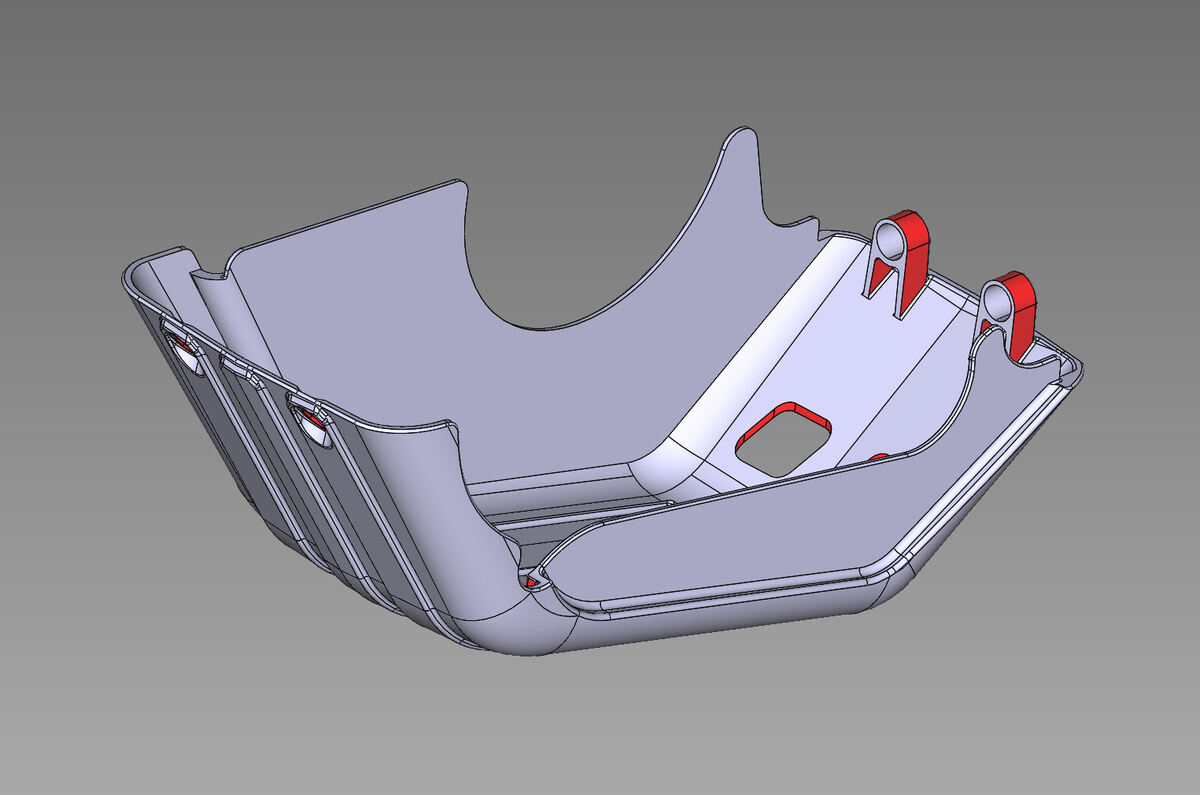Image resolution: width=1200 pixels, height=795 pixels.
Task: Select the small red slot beside the square cutout
Action: [x=879, y=457]
